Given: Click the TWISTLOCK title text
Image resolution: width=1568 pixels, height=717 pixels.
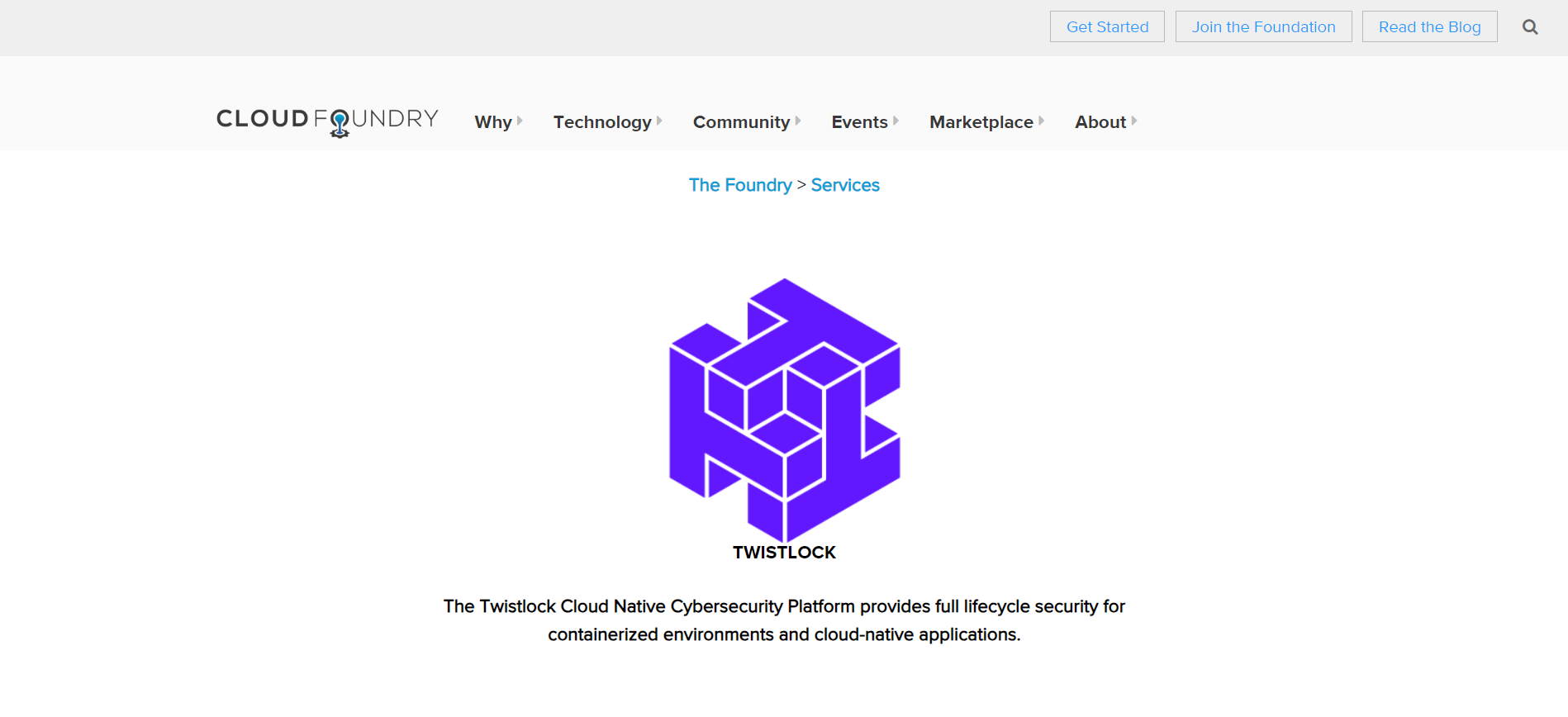Looking at the screenshot, I should [x=784, y=553].
